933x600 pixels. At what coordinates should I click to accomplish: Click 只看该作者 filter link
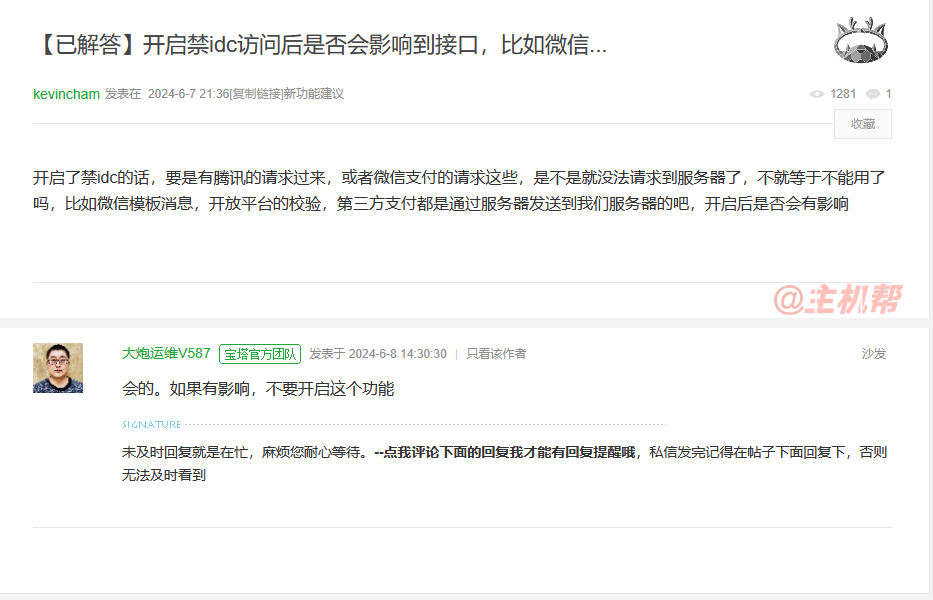pos(496,354)
